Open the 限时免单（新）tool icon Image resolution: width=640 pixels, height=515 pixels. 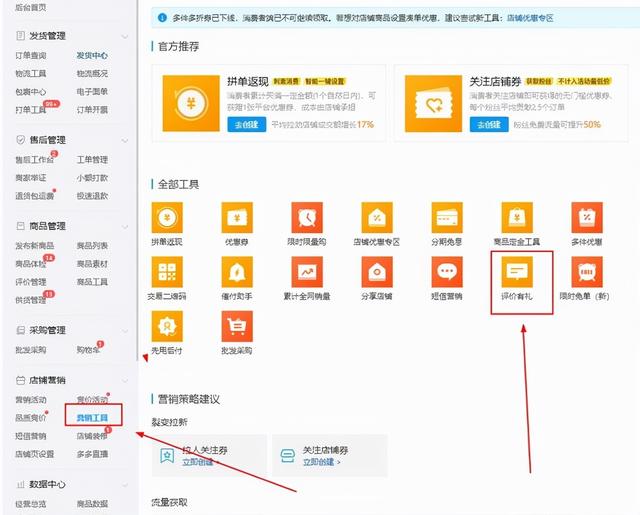point(587,272)
